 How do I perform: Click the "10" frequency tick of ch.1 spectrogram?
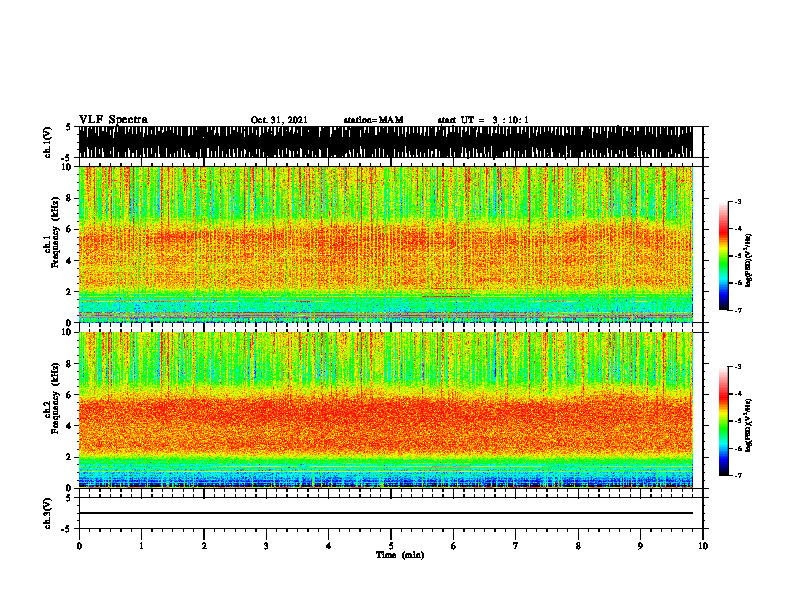click(x=67, y=167)
